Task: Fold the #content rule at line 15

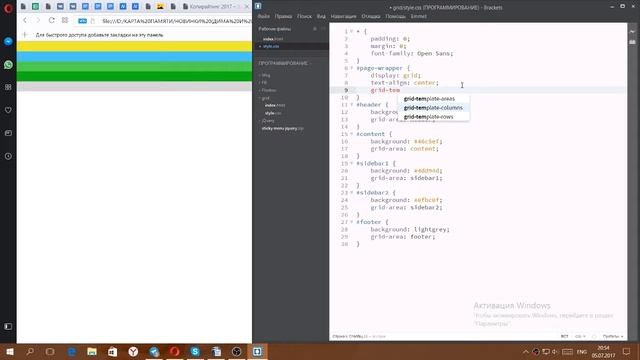Action: [x=351, y=134]
